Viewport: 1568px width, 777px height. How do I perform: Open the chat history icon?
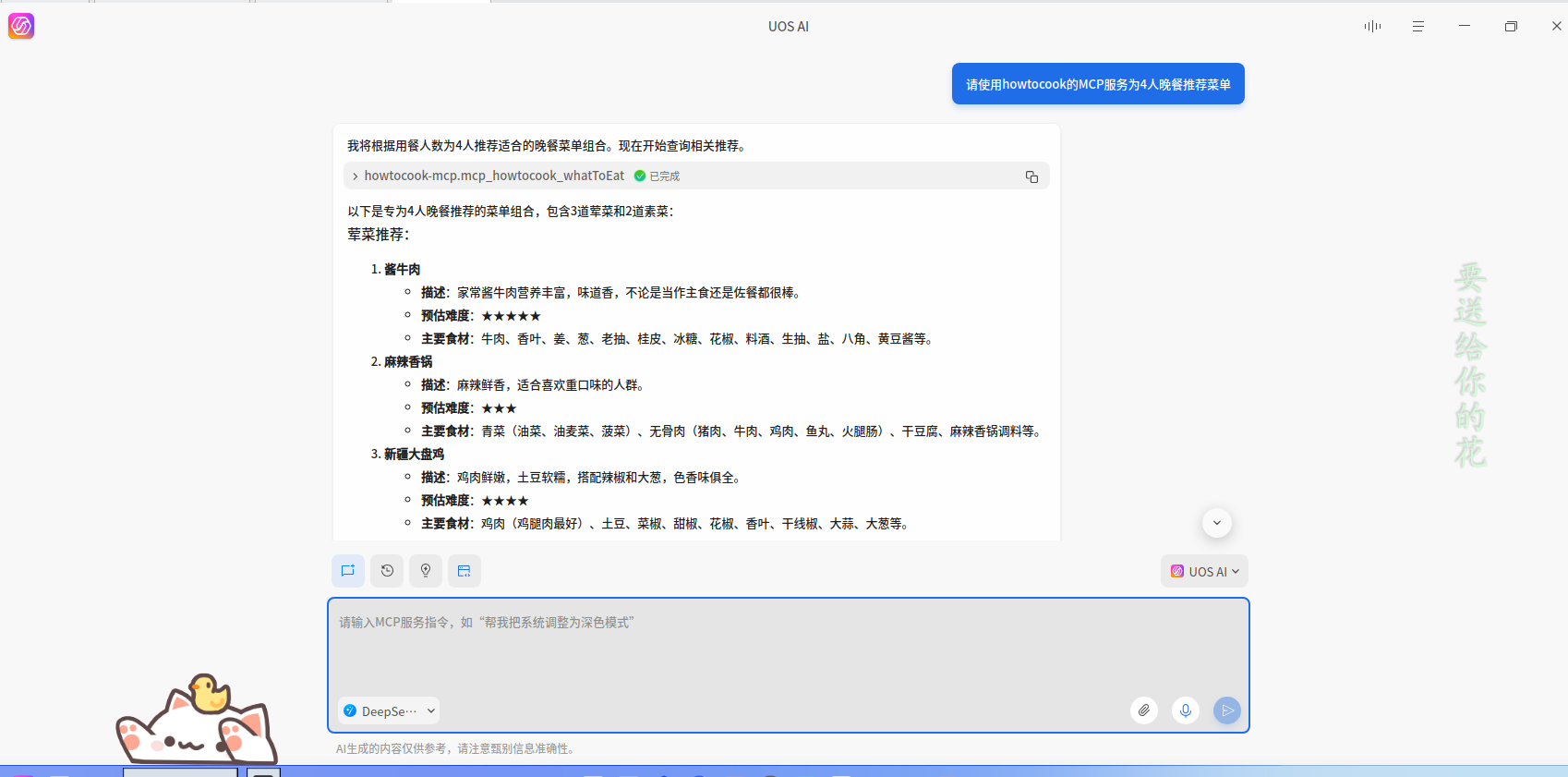pos(387,571)
